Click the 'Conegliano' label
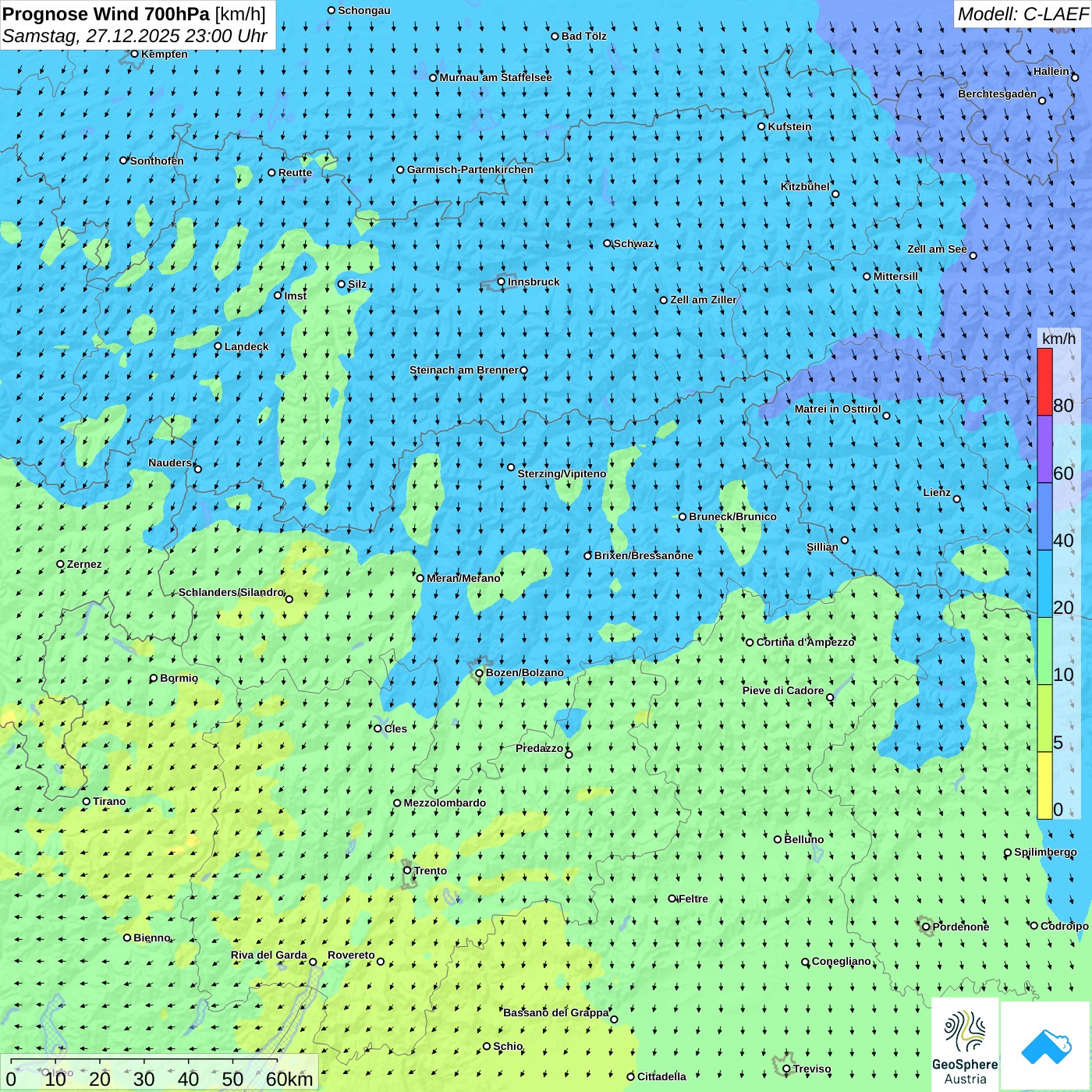Image resolution: width=1092 pixels, height=1092 pixels. 841,961
